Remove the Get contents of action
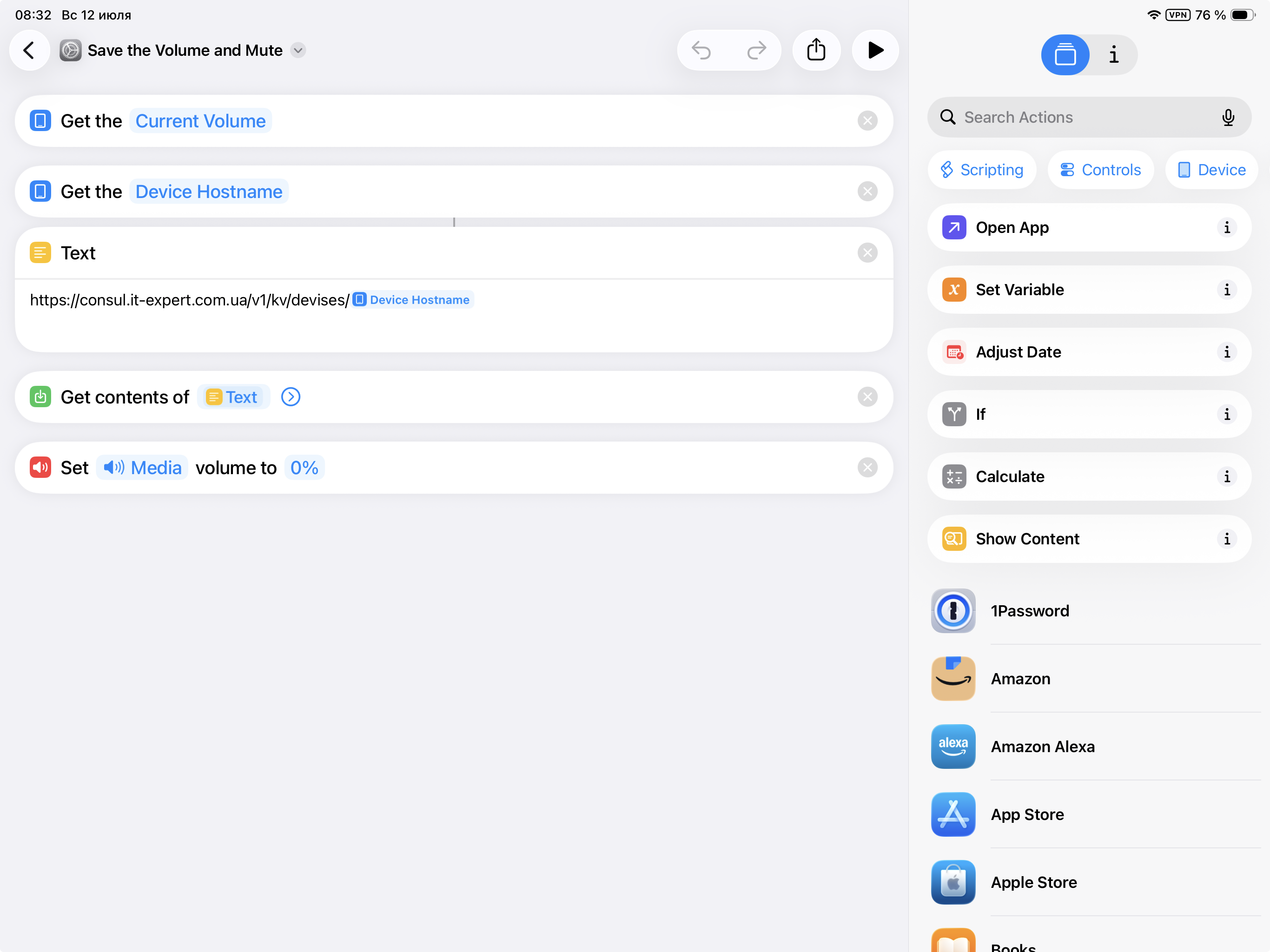The image size is (1270, 952). click(x=867, y=397)
